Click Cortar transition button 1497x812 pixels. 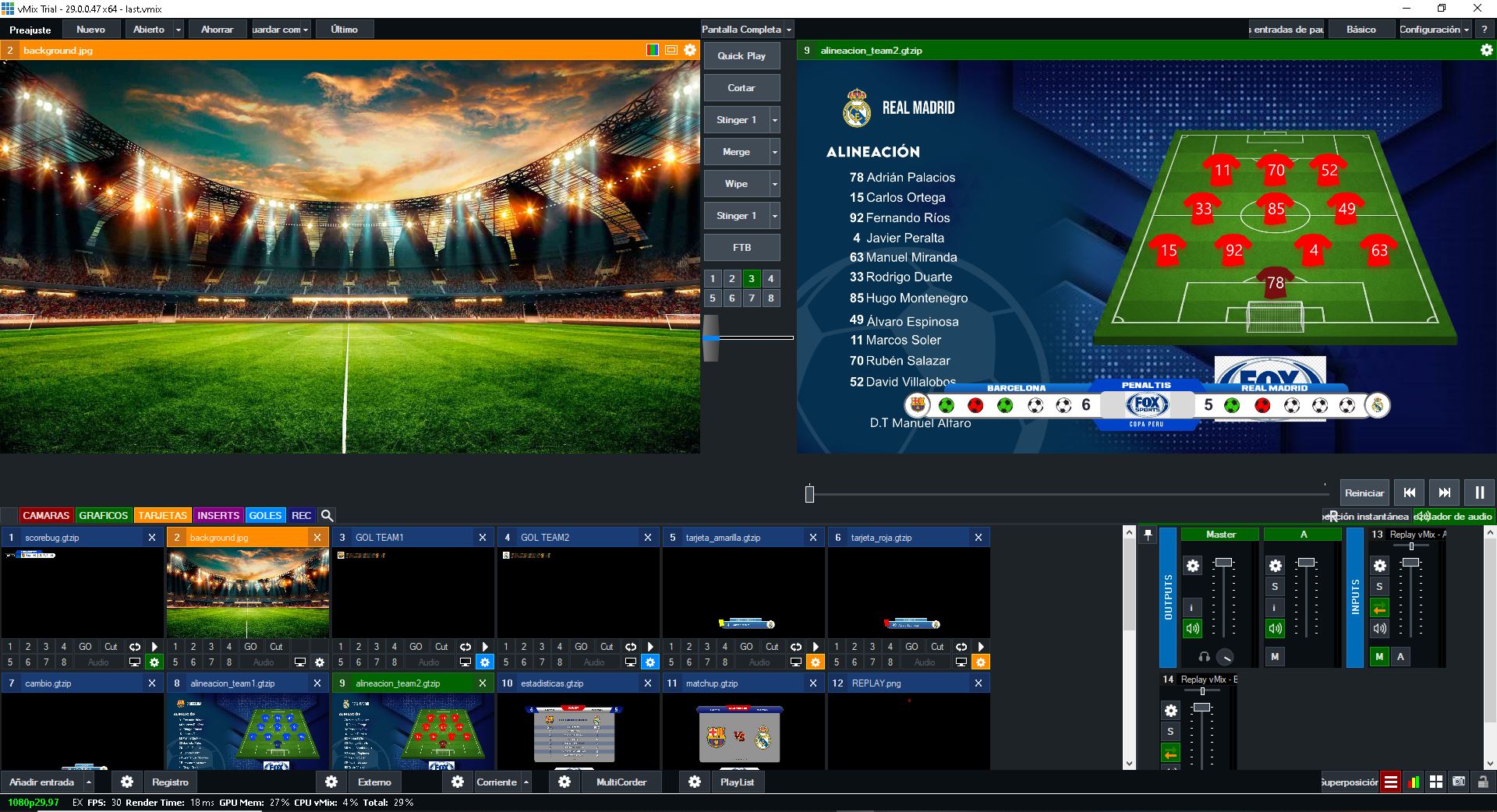[741, 88]
